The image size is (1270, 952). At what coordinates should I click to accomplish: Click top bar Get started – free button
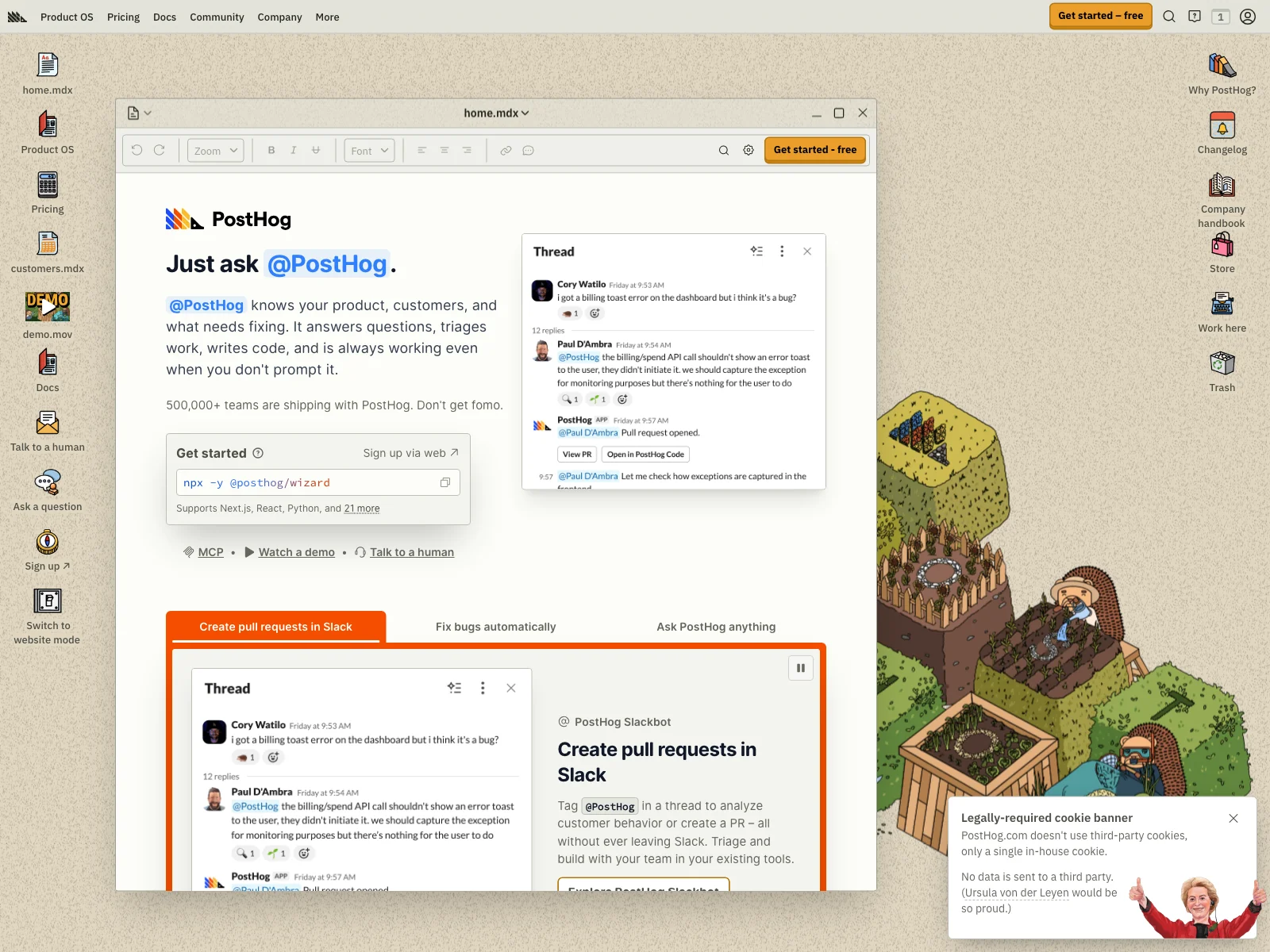[x=1100, y=16]
